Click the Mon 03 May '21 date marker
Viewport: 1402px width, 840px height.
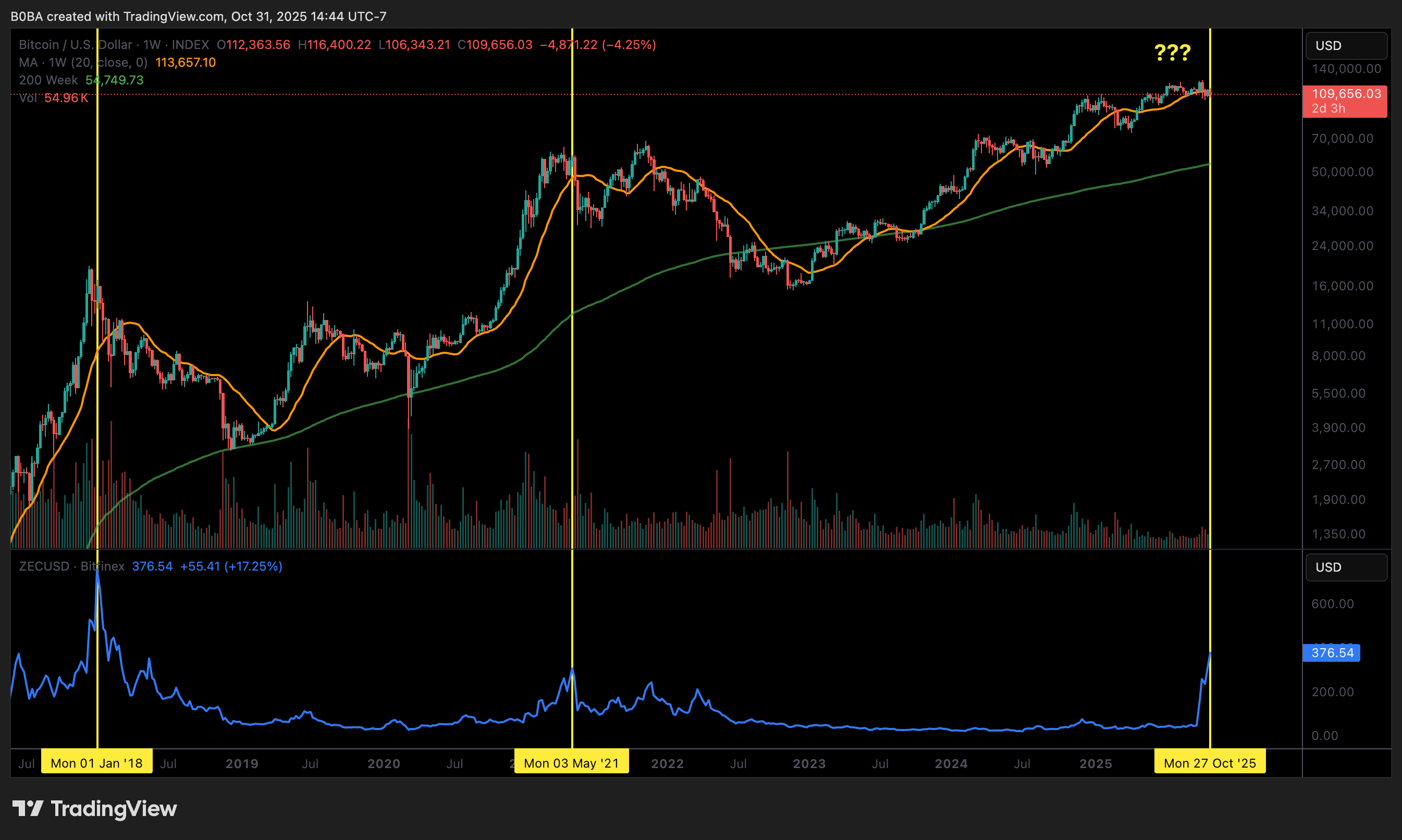click(571, 762)
